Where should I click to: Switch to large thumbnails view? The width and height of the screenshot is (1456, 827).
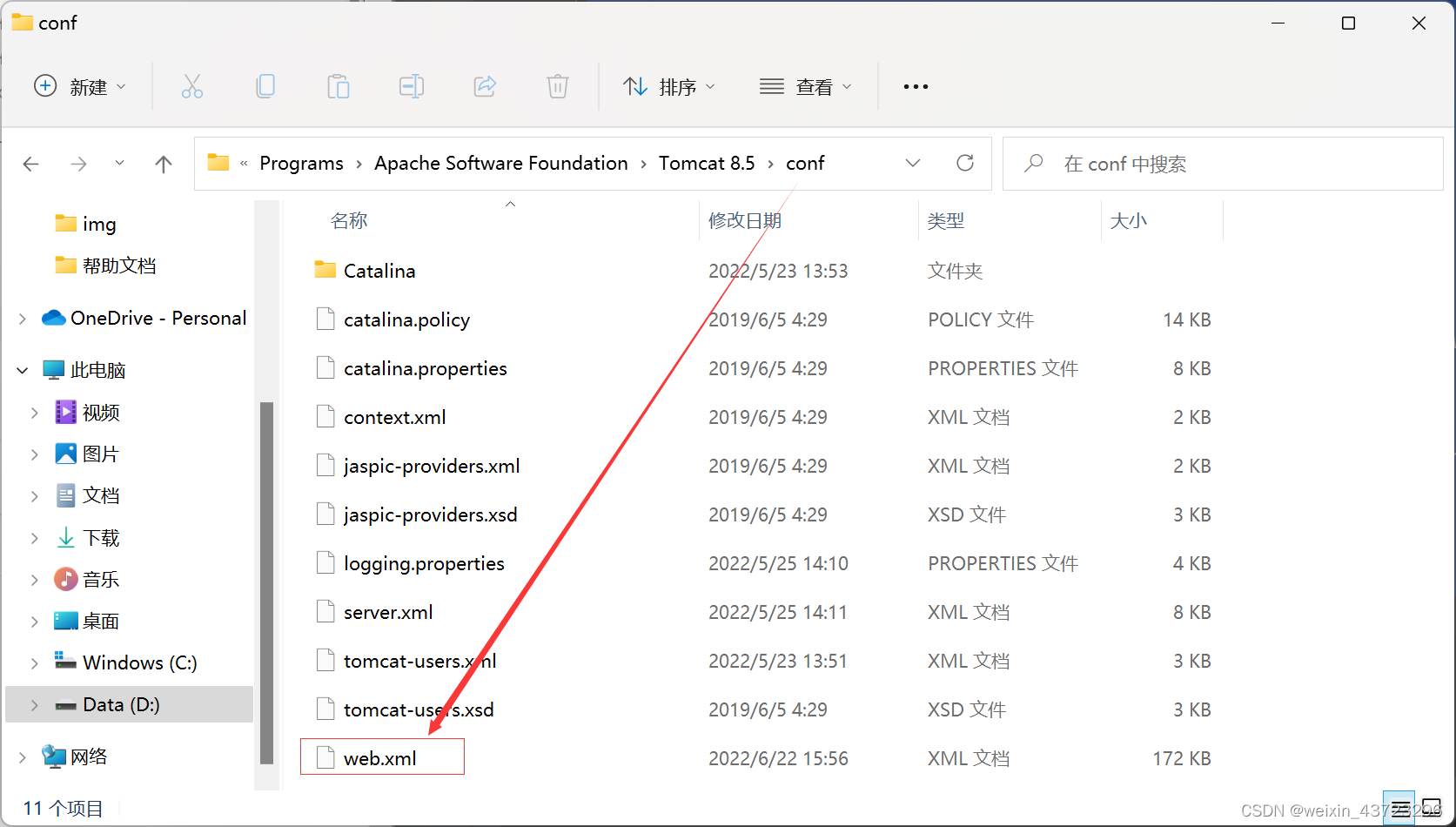tap(1430, 808)
